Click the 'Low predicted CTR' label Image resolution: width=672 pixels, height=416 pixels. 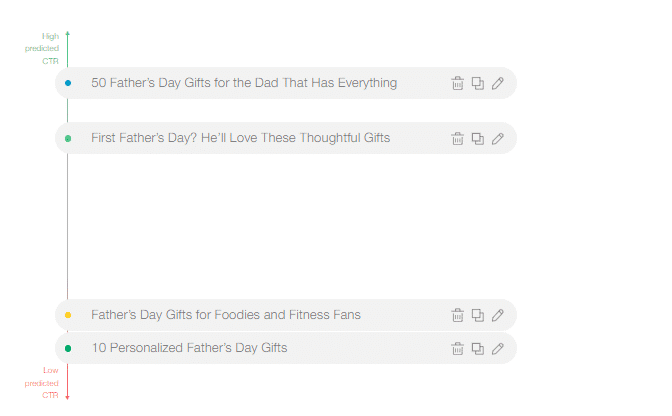42,383
